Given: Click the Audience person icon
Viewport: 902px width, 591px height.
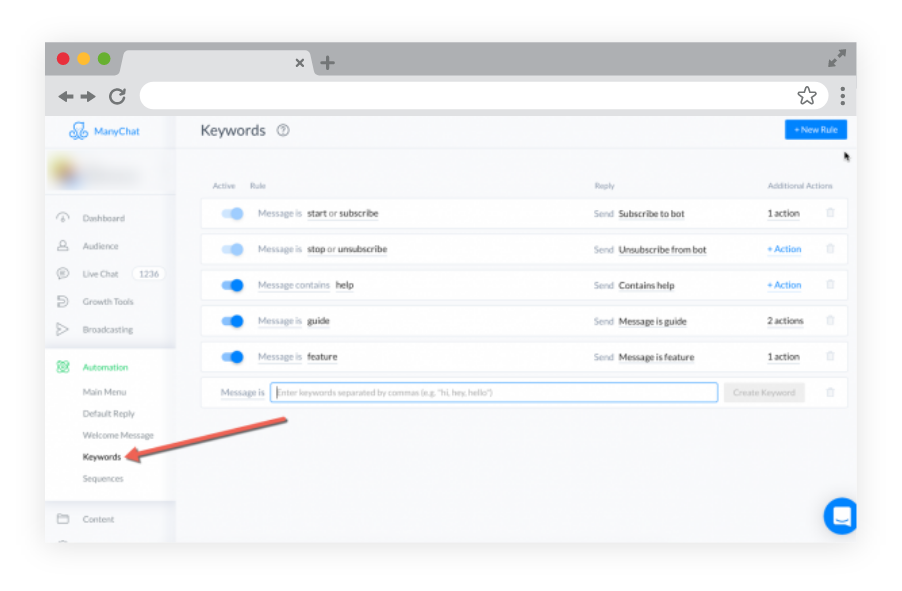Looking at the screenshot, I should (63, 246).
